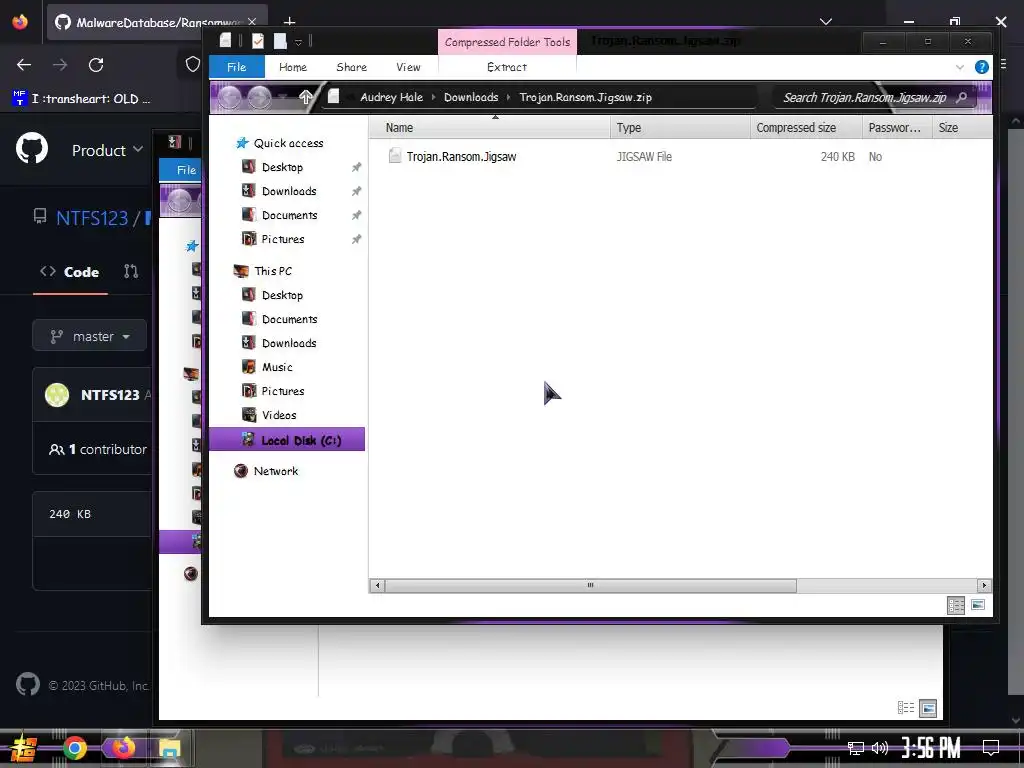Open Network in the navigation pane
1024x768 pixels.
(x=276, y=471)
